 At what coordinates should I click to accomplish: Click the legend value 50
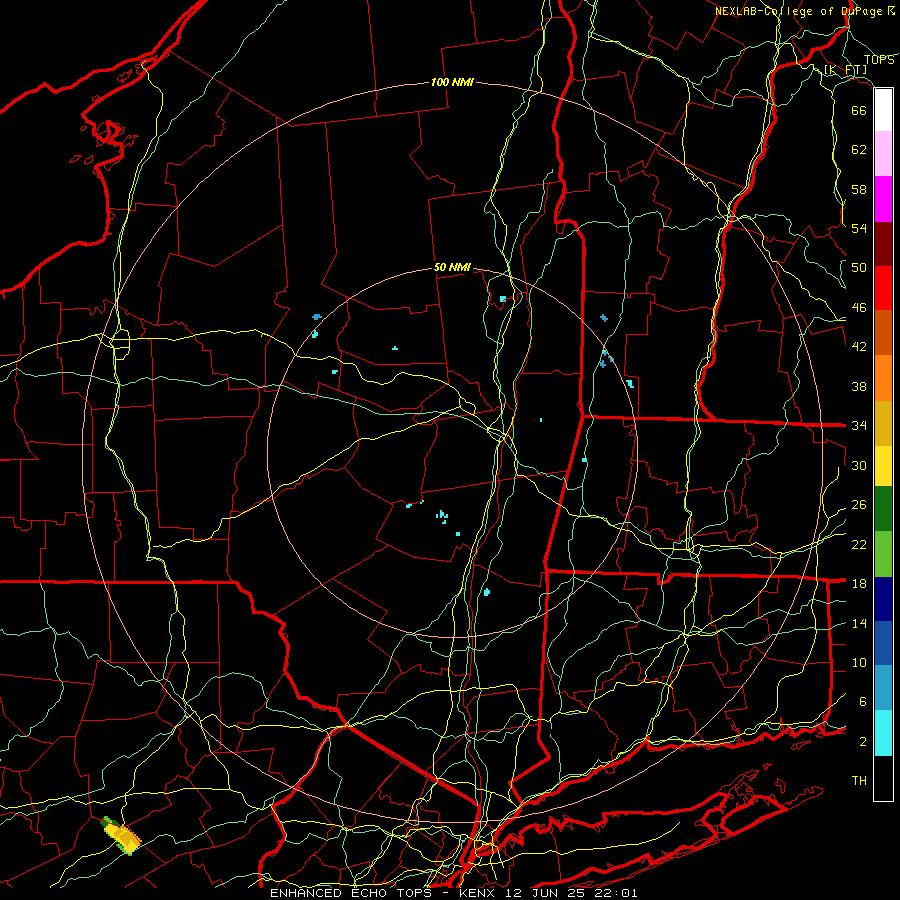859,267
